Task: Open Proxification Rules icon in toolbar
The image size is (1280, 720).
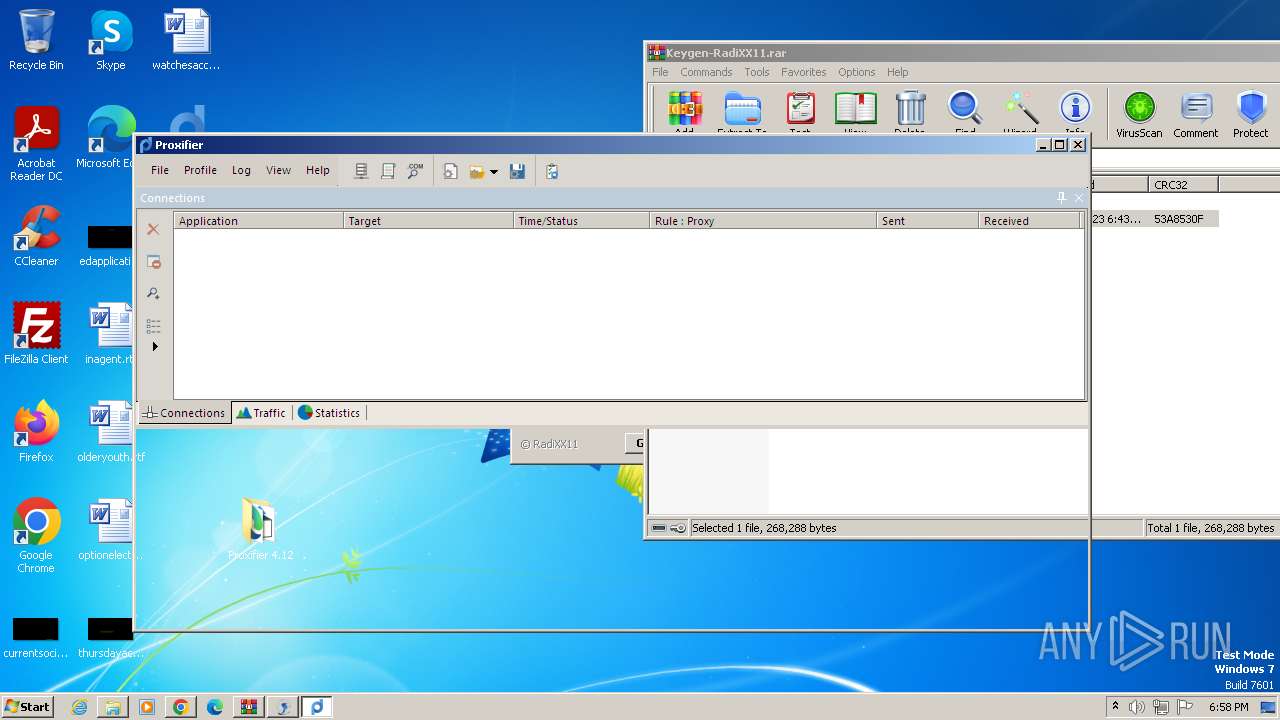Action: 388,171
